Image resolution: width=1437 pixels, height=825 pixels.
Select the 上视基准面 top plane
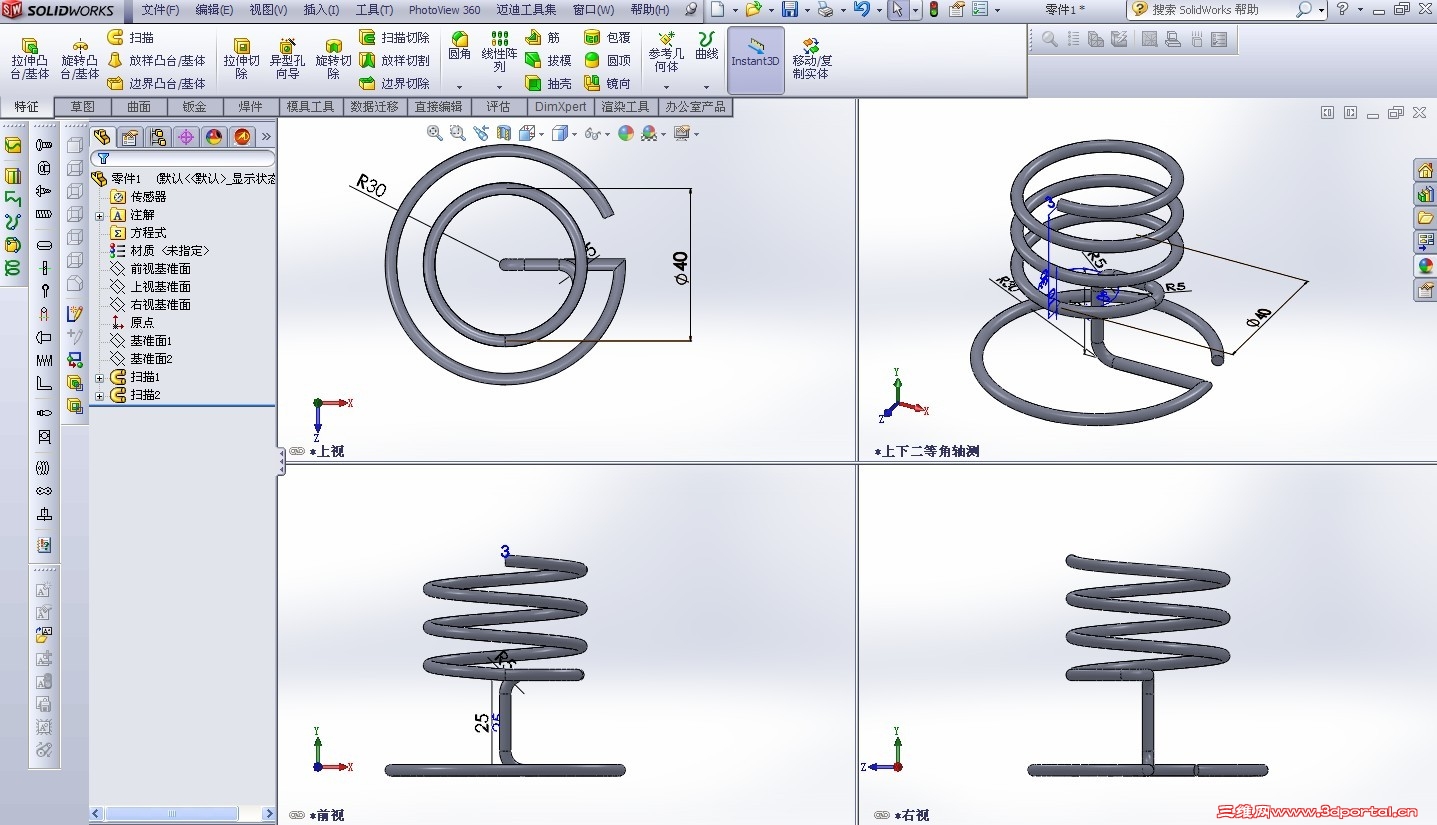(x=151, y=287)
